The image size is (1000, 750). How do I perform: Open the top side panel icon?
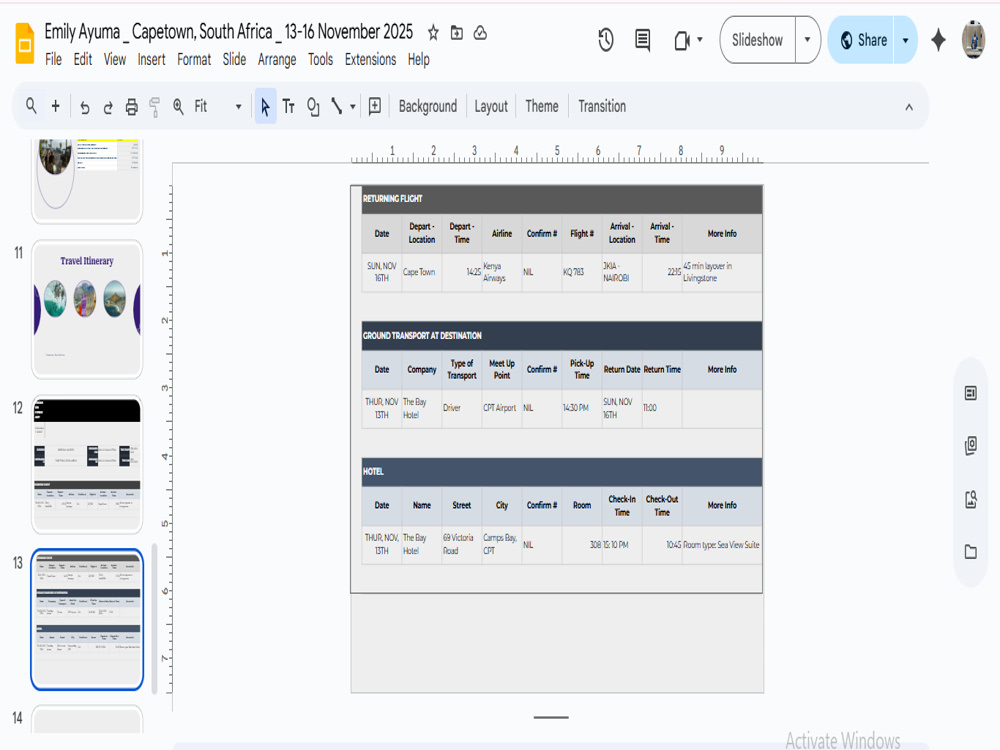[971, 393]
